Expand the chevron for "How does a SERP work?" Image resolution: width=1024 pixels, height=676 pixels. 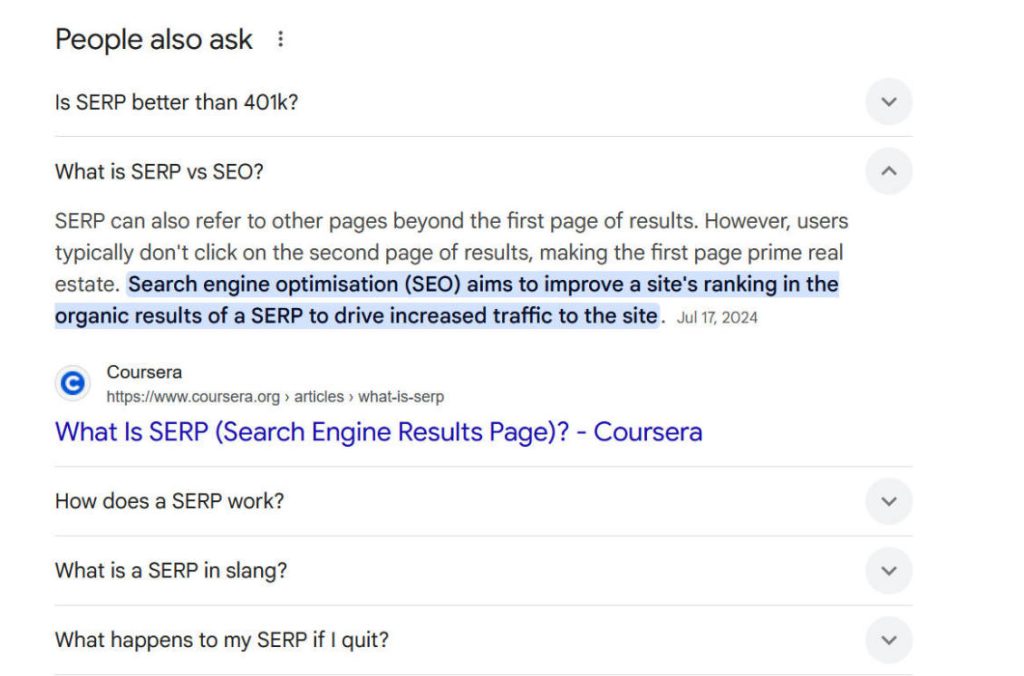coord(888,501)
